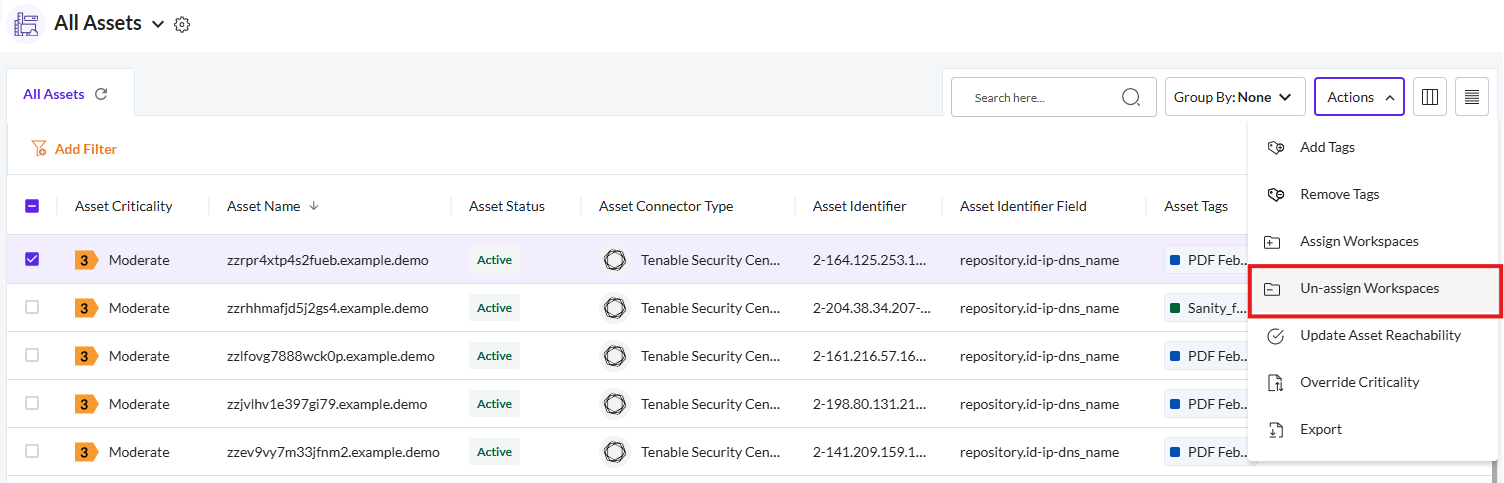
Task: Select Add Tags from Actions menu
Action: pyautogui.click(x=1374, y=147)
